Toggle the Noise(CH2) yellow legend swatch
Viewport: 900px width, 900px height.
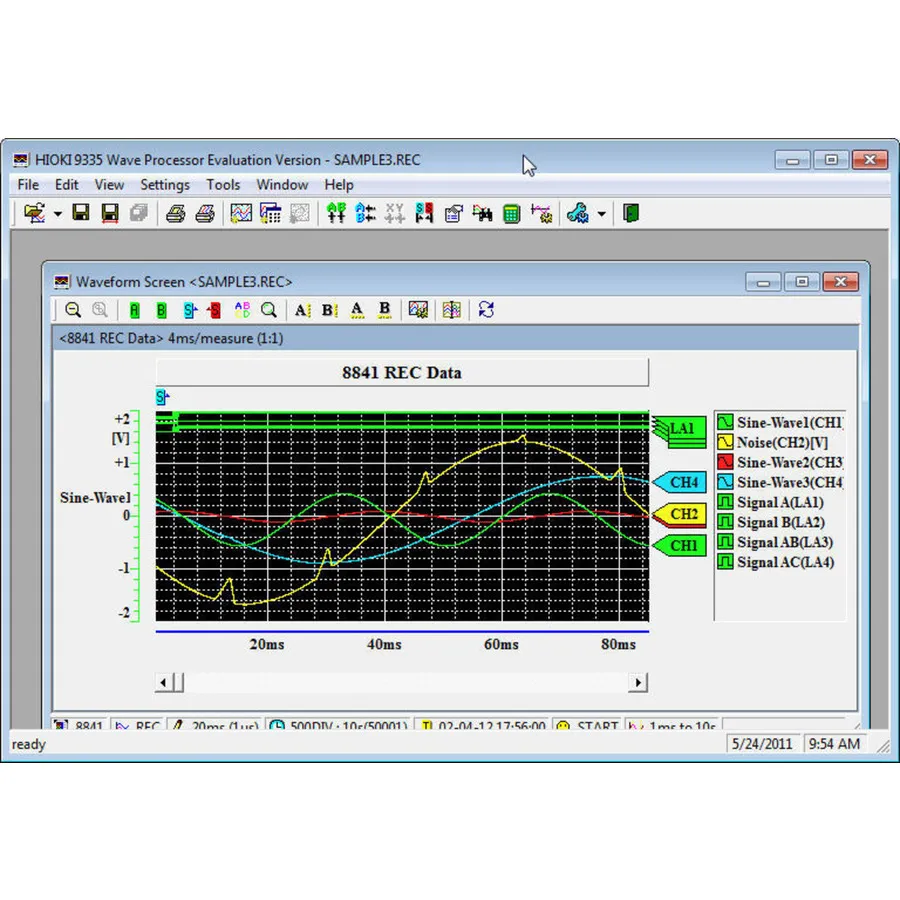pos(726,442)
